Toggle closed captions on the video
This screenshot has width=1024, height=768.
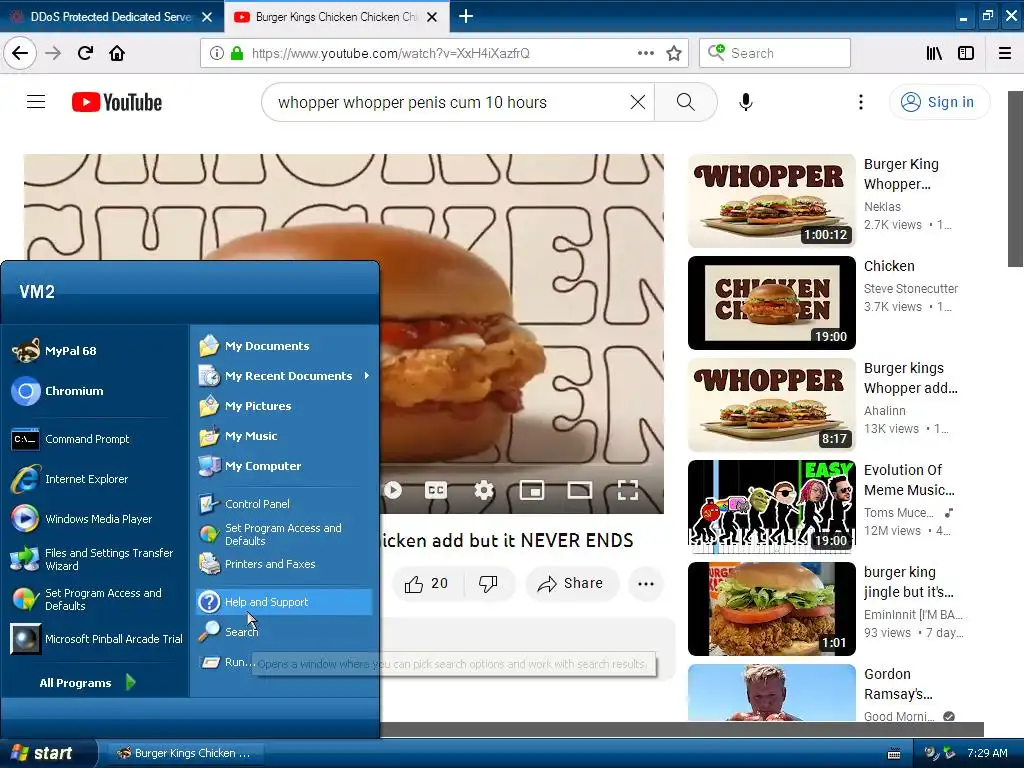[436, 490]
